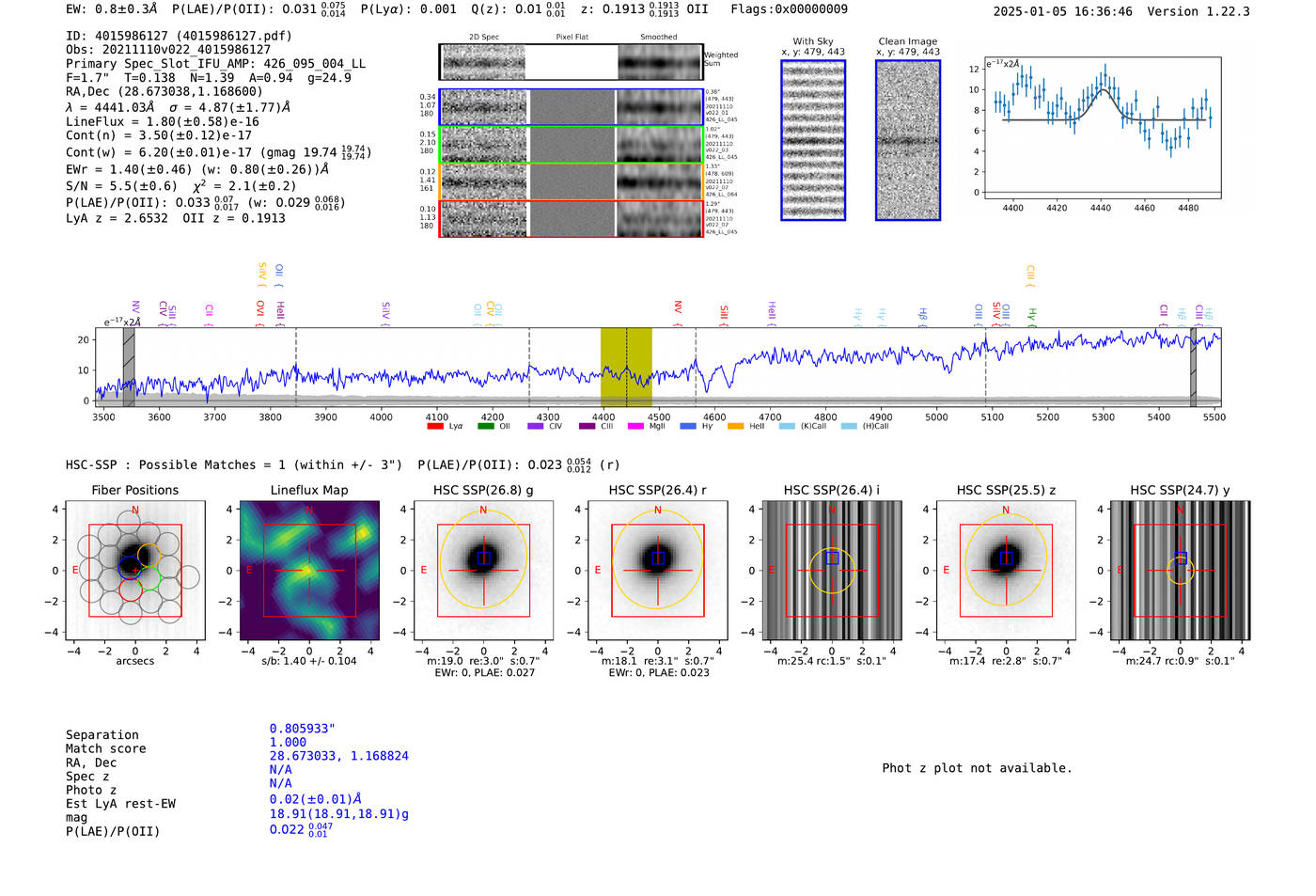The width and height of the screenshot is (1316, 896).
Task: Click the dark purple CIII legend swatch
Action: (x=587, y=426)
